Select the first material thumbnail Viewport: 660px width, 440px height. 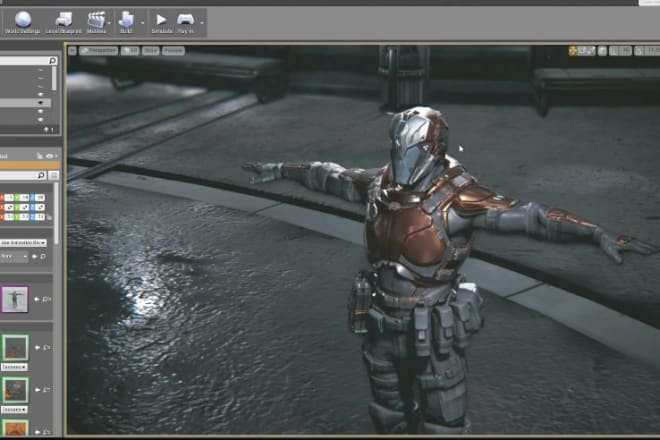click(x=16, y=348)
